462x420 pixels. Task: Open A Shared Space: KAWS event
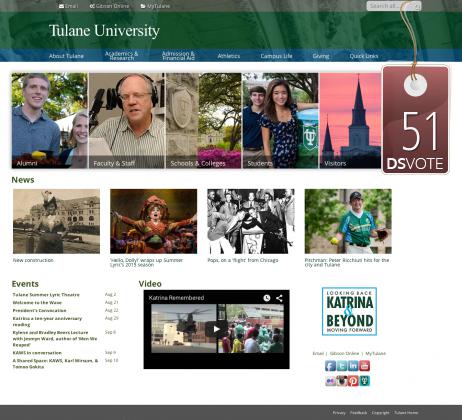55,363
